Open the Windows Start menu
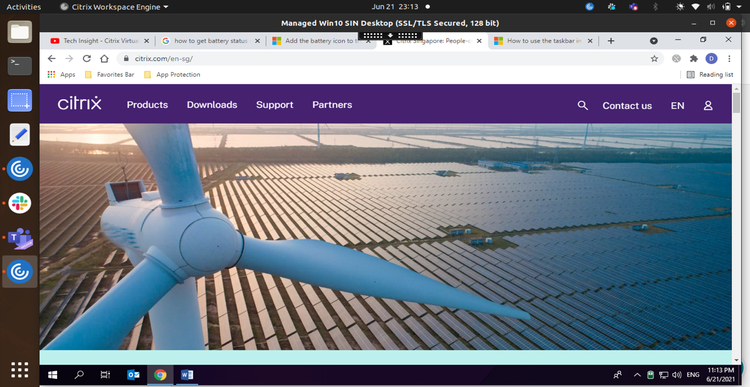The height and width of the screenshot is (387, 750). coord(53,375)
